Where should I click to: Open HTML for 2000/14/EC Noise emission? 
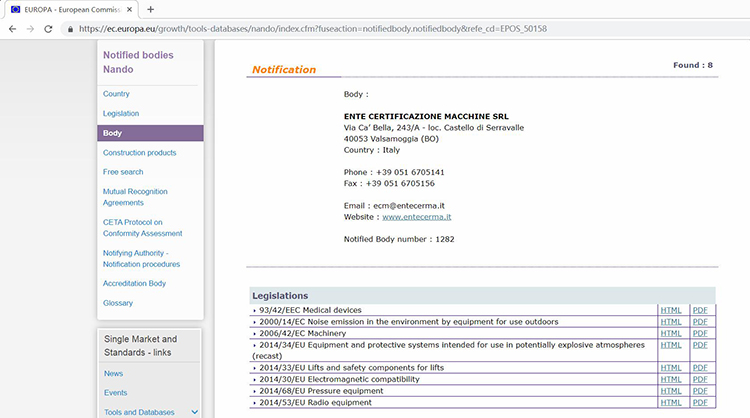pyautogui.click(x=671, y=322)
